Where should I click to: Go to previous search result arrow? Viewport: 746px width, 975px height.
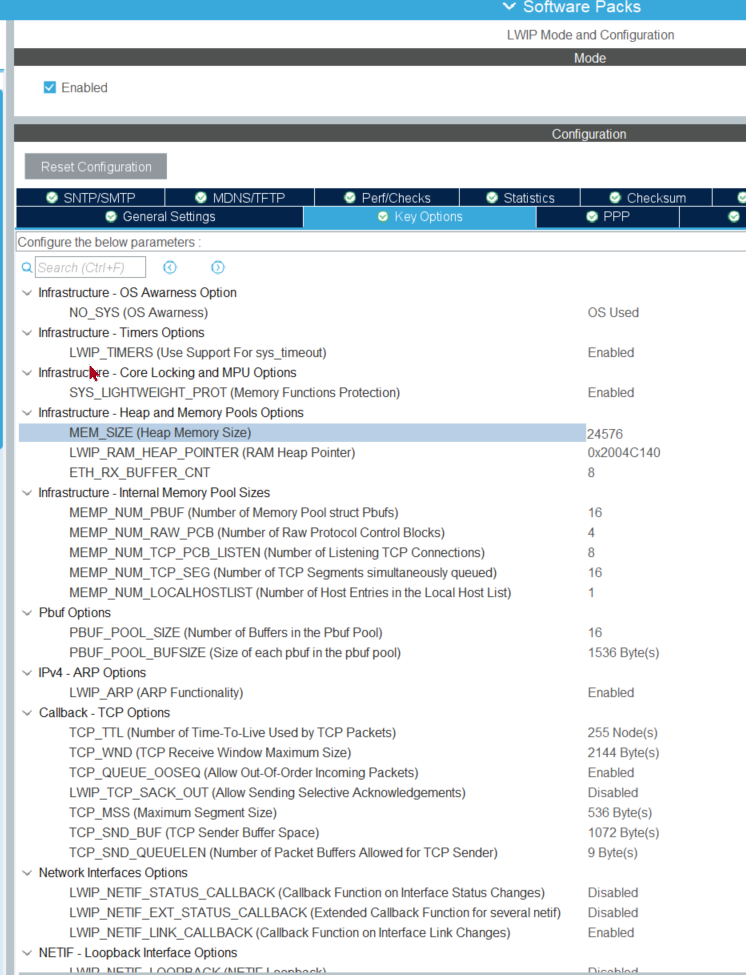(x=170, y=267)
